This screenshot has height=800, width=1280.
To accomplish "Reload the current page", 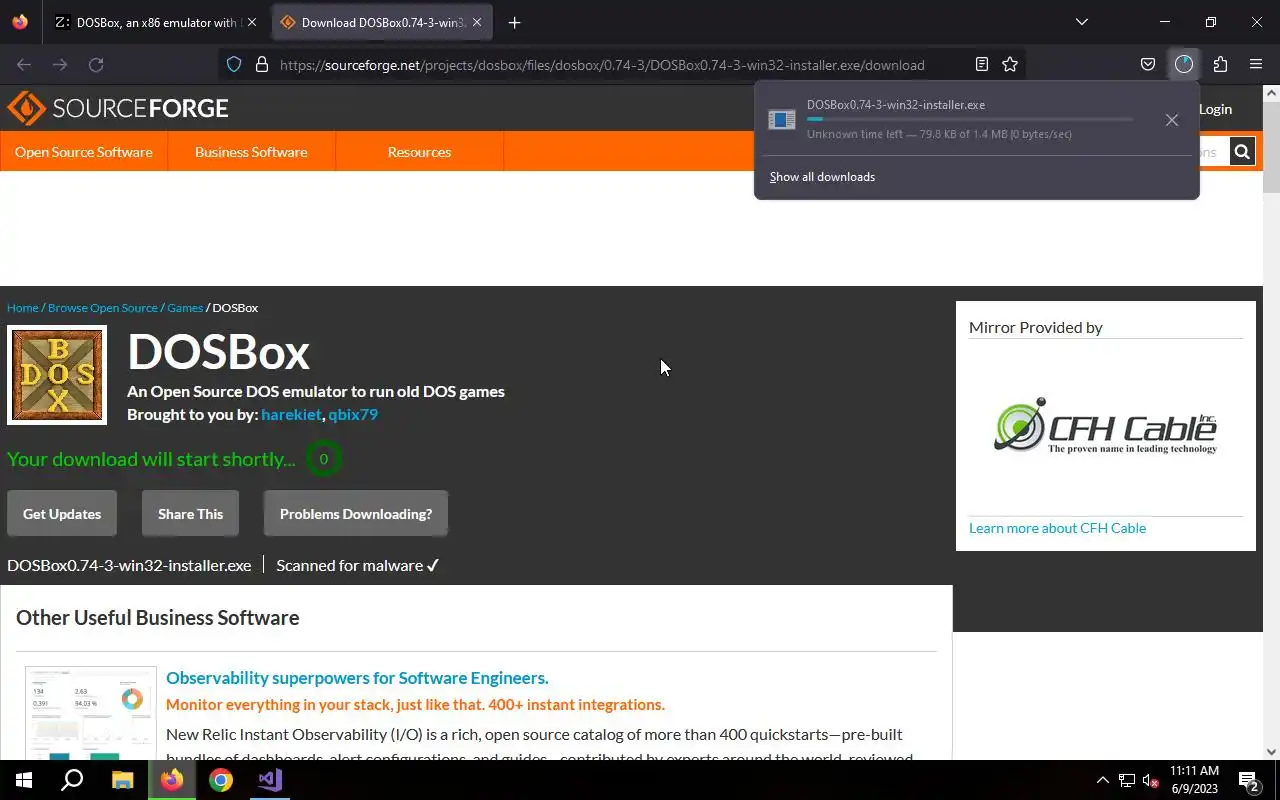I will pyautogui.click(x=96, y=64).
